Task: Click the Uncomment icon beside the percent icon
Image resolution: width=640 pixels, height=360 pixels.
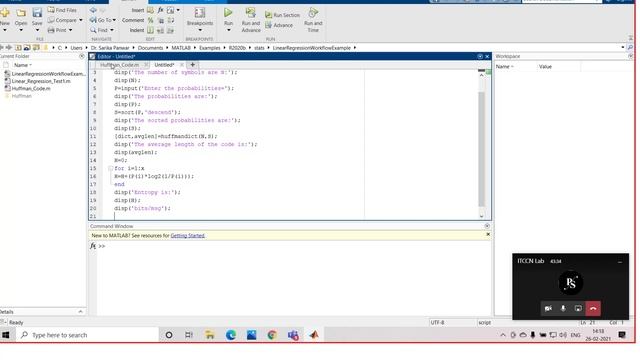Action: coord(161,20)
